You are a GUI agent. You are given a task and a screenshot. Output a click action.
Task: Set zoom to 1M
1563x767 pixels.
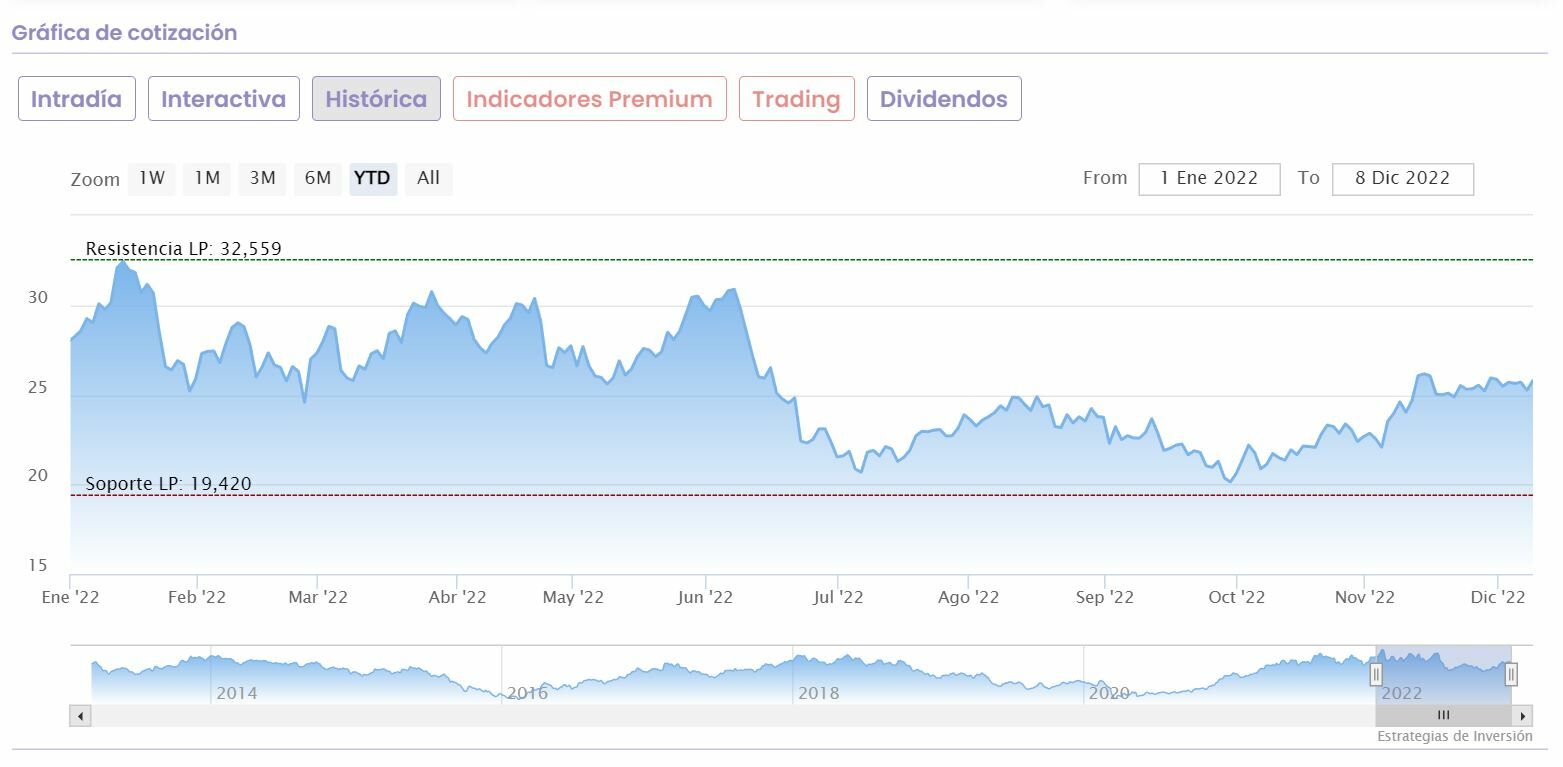point(207,178)
